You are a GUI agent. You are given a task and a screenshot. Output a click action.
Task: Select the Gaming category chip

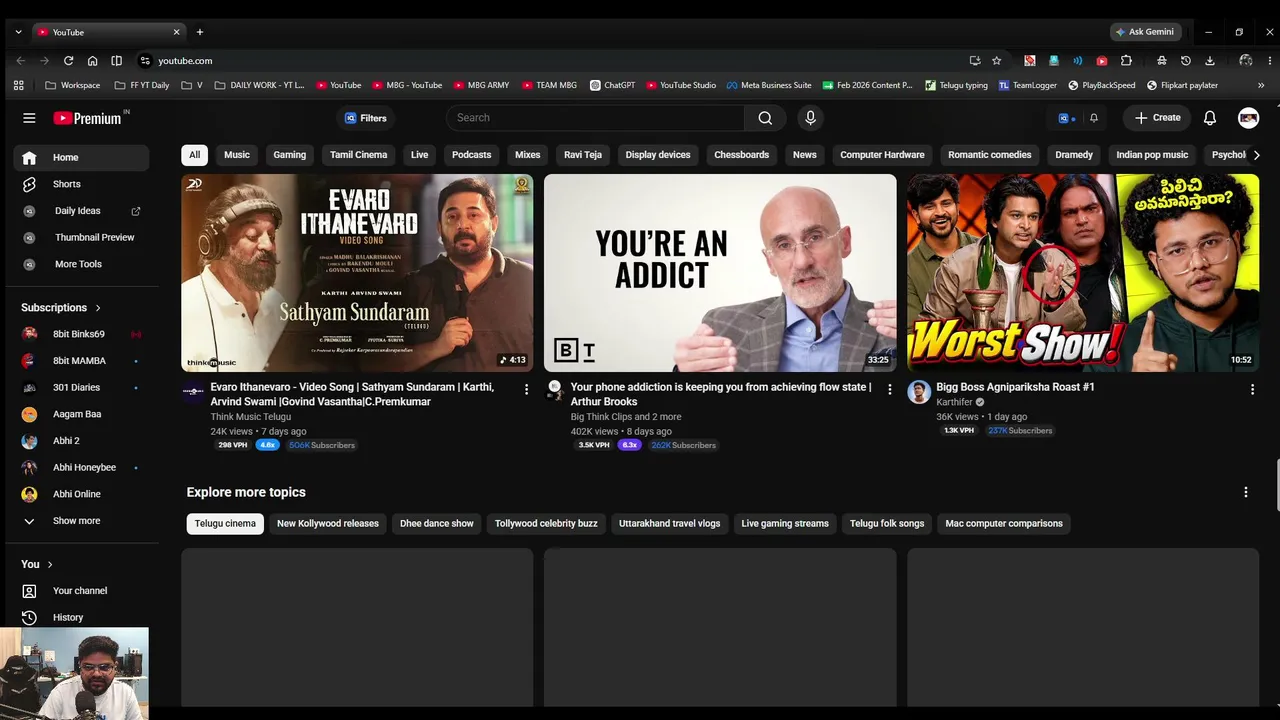pos(290,155)
